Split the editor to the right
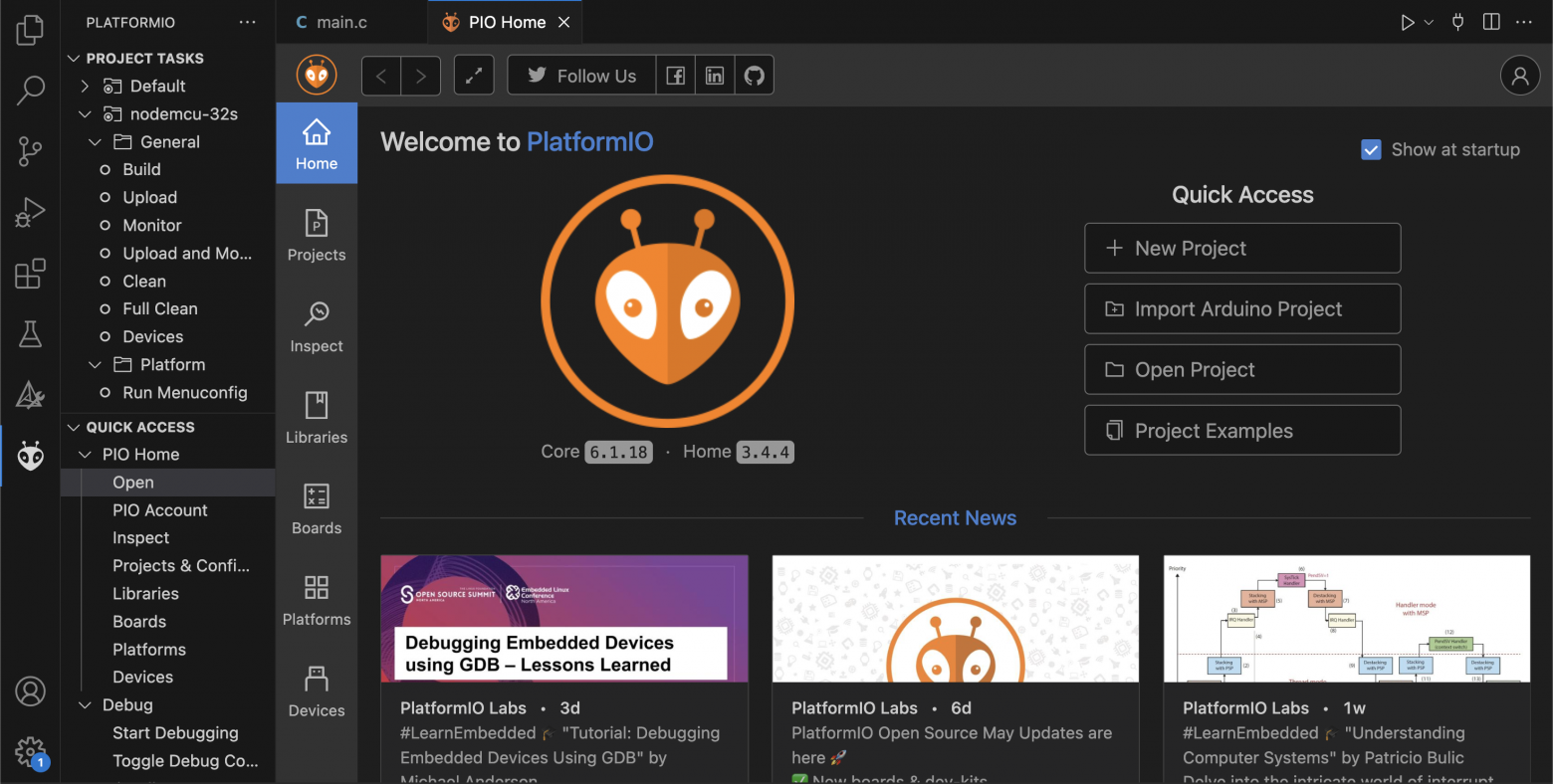1553x784 pixels. (x=1491, y=22)
